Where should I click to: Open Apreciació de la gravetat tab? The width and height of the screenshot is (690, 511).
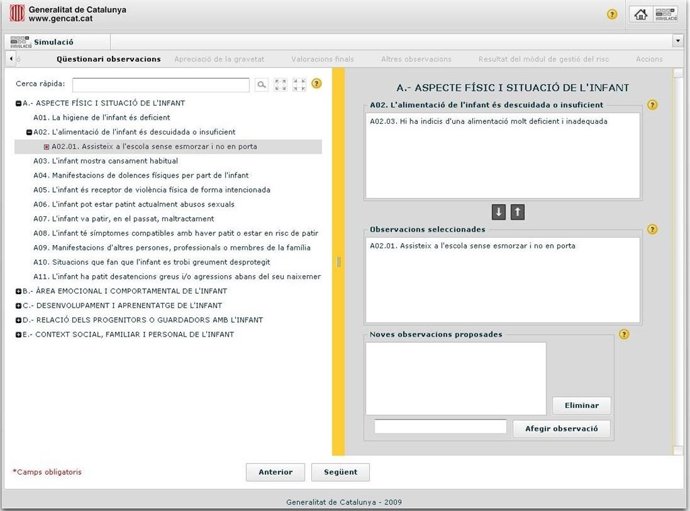(221, 59)
